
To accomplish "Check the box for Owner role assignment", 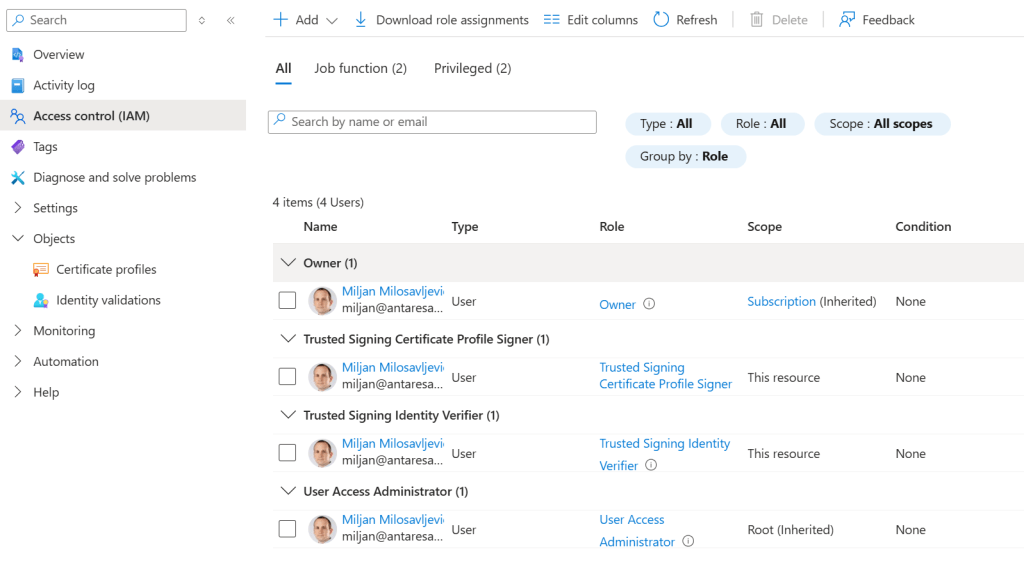I will [287, 301].
